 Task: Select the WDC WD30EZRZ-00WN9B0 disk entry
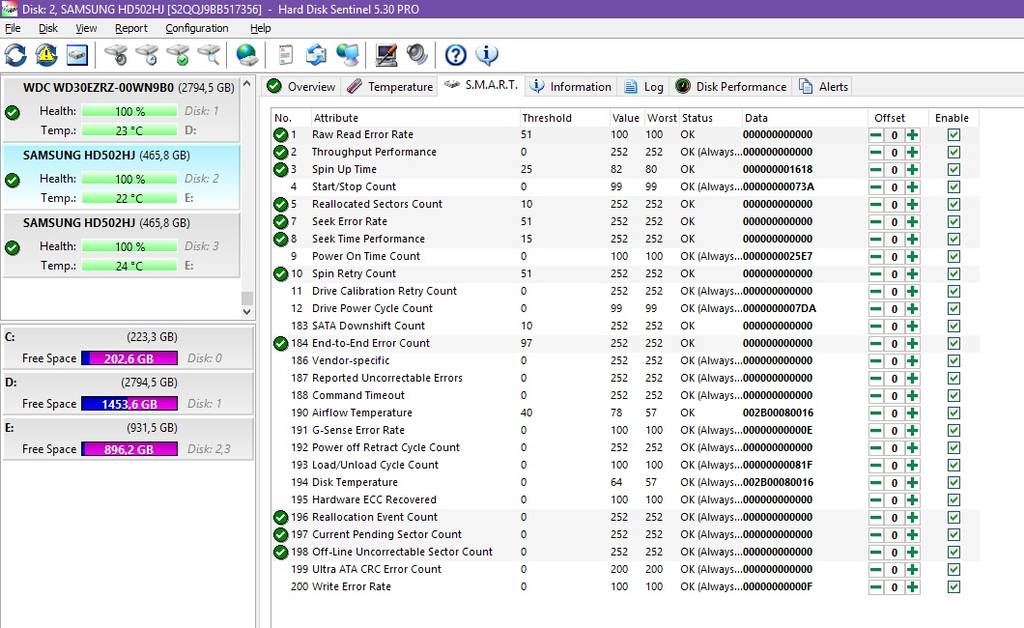[x=121, y=108]
